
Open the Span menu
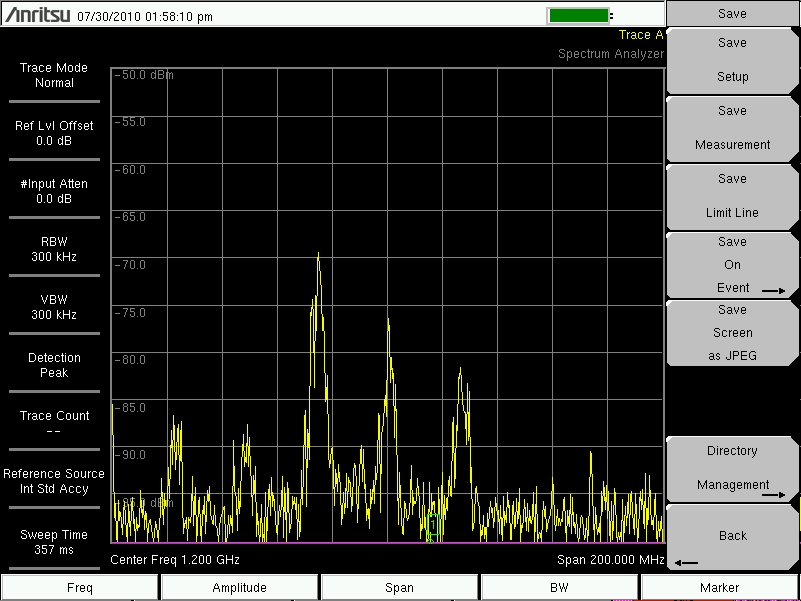(399, 588)
